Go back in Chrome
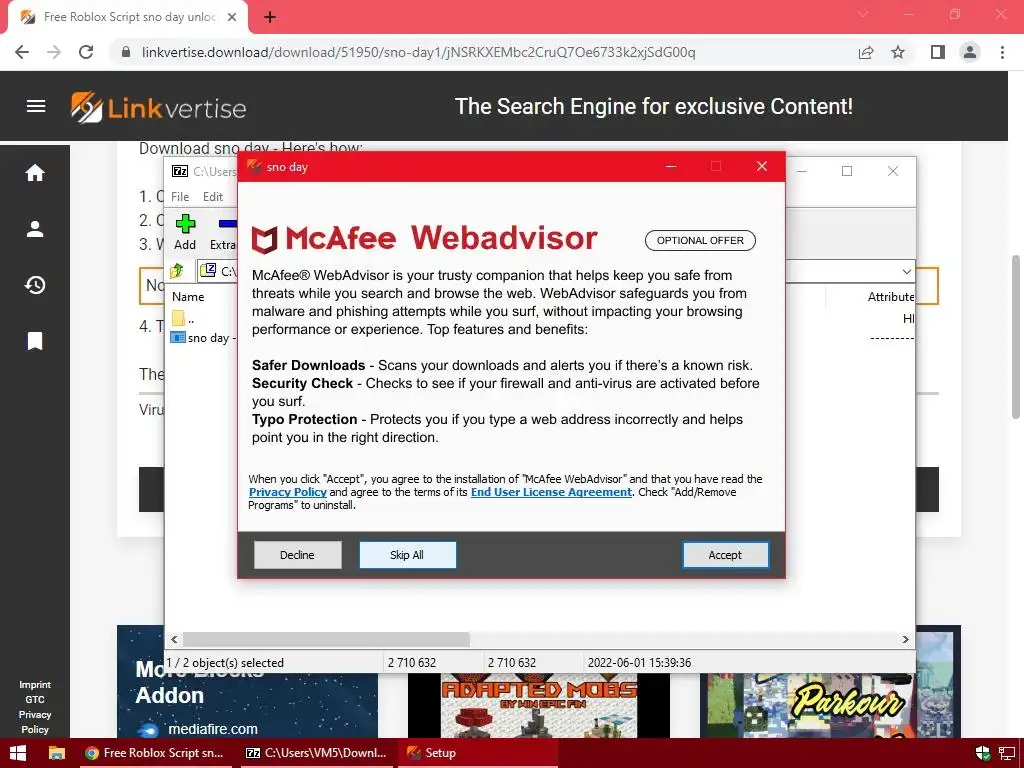The width and height of the screenshot is (1024, 768). (x=22, y=52)
